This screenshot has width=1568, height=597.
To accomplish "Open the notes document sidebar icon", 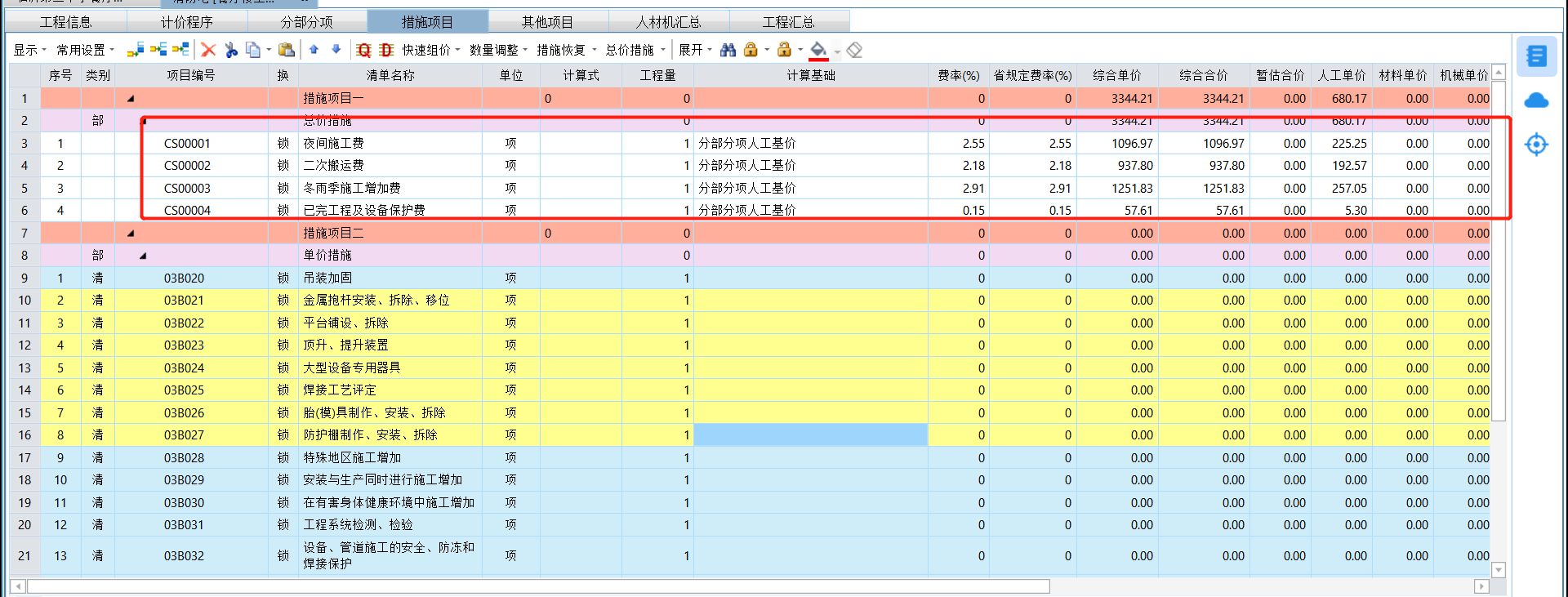I will coord(1536,56).
